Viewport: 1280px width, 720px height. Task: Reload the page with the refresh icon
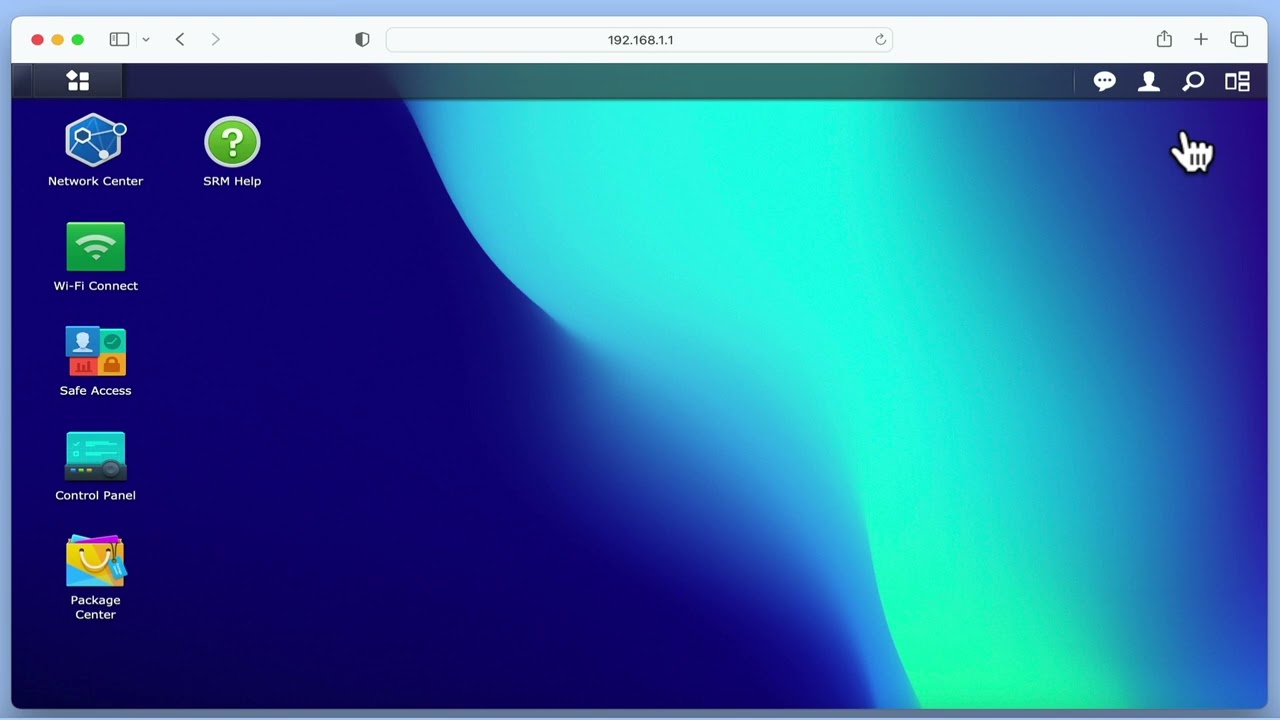point(880,40)
